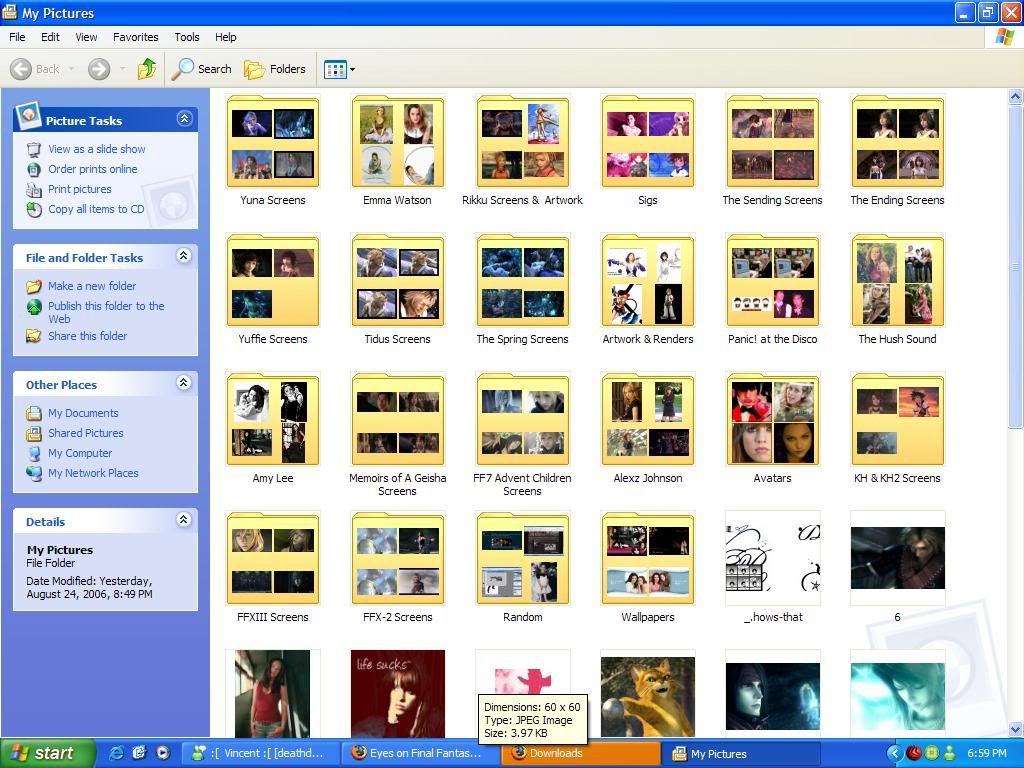Switch to the Downloads taskbar window
This screenshot has height=768, width=1024.
tap(581, 753)
